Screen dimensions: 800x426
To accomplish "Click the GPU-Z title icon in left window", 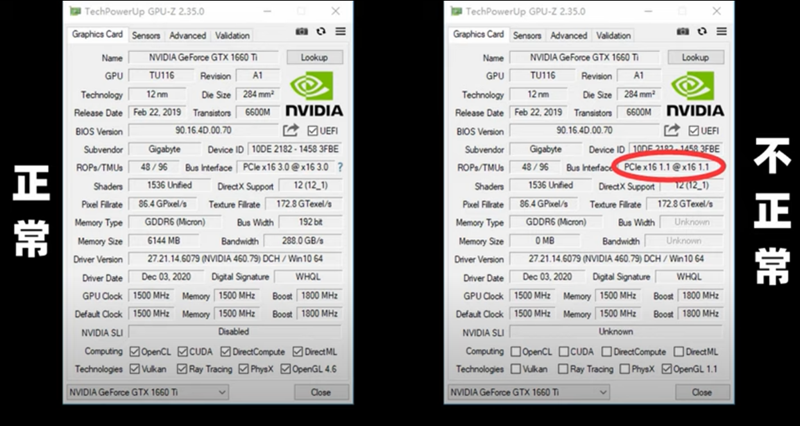I will (x=75, y=11).
